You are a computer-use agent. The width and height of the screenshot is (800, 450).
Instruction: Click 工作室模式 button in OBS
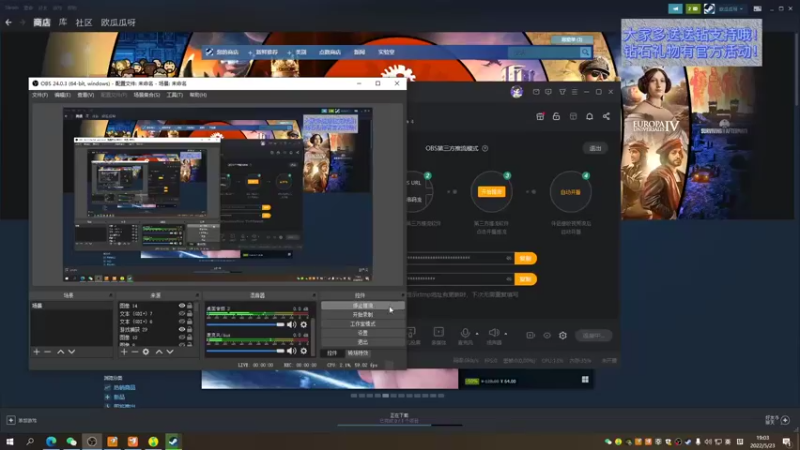(x=363, y=324)
